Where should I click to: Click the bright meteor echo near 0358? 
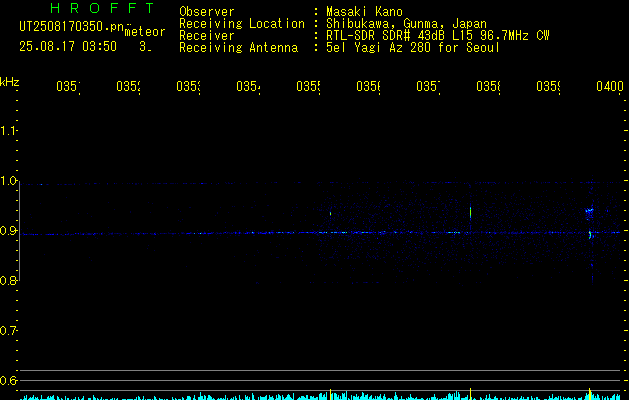(470, 212)
